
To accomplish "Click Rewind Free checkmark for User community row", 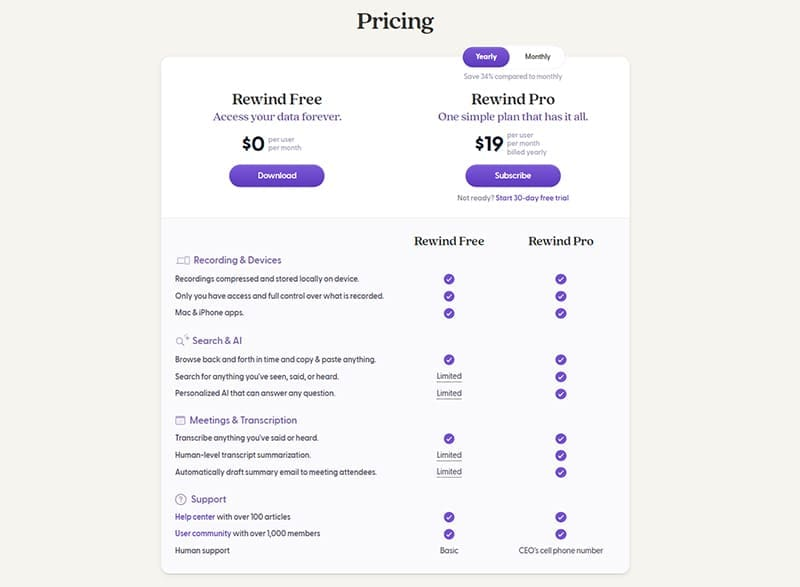I will coord(449,534).
